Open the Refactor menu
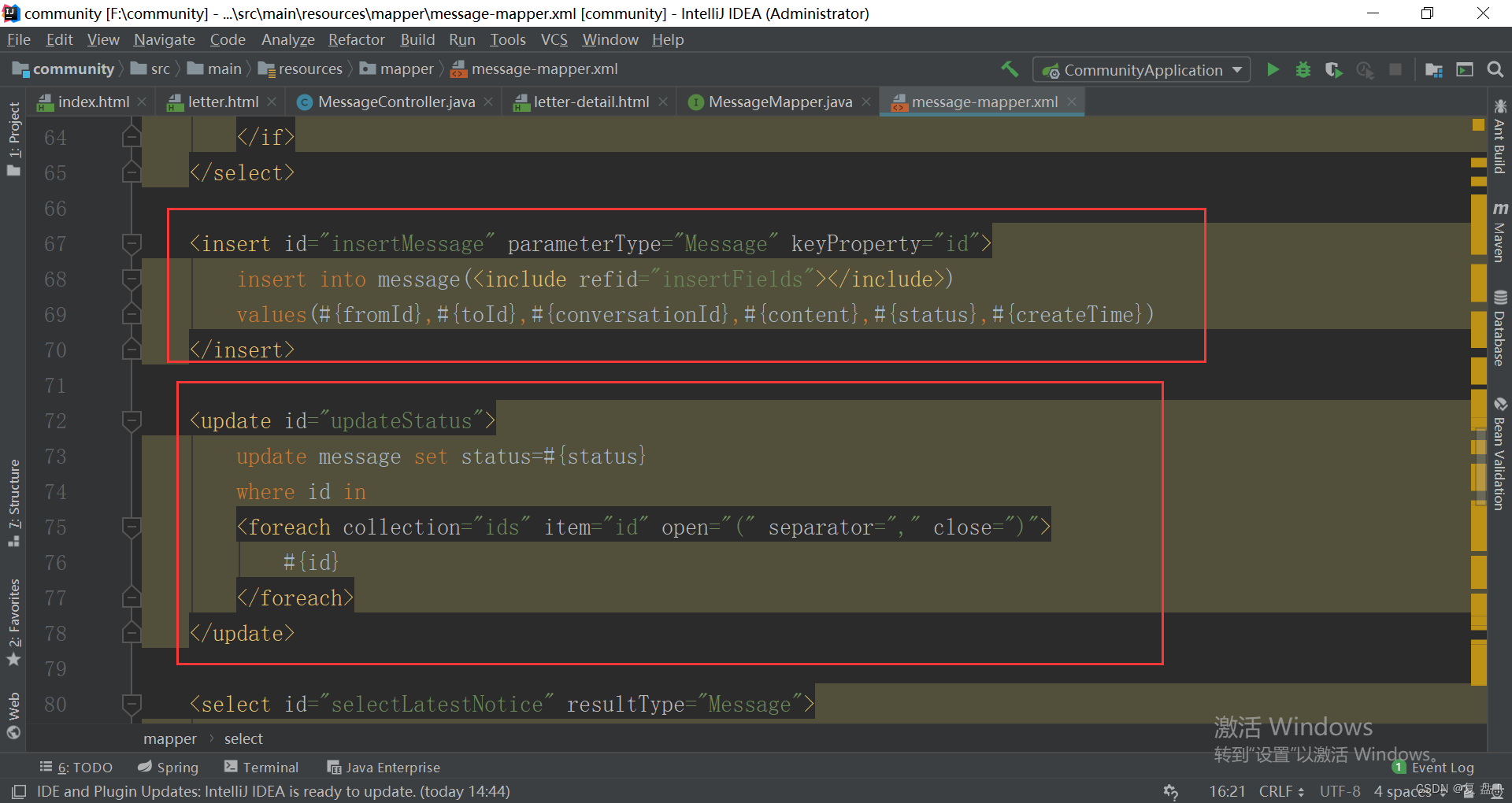The height and width of the screenshot is (803, 1512). 357,39
